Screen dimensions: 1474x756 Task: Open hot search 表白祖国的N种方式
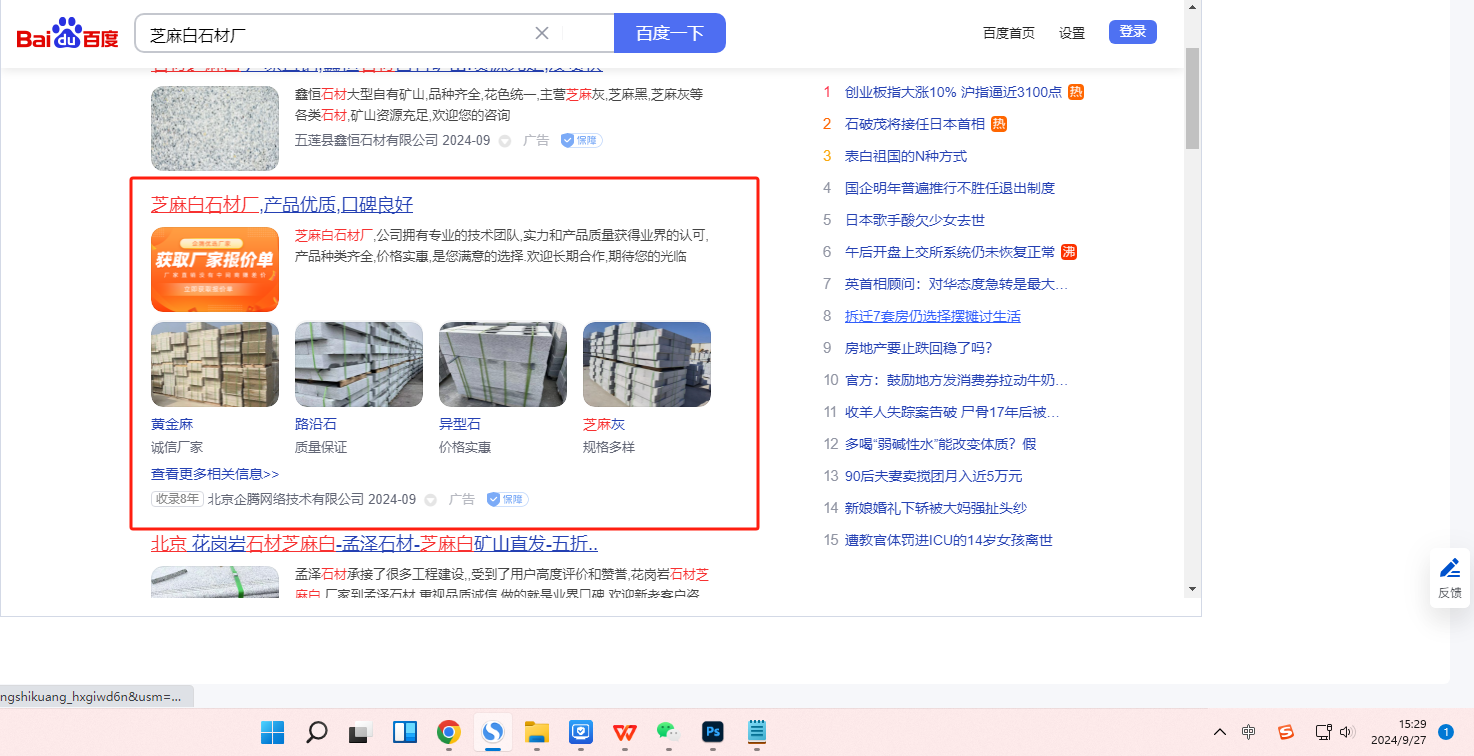point(906,156)
